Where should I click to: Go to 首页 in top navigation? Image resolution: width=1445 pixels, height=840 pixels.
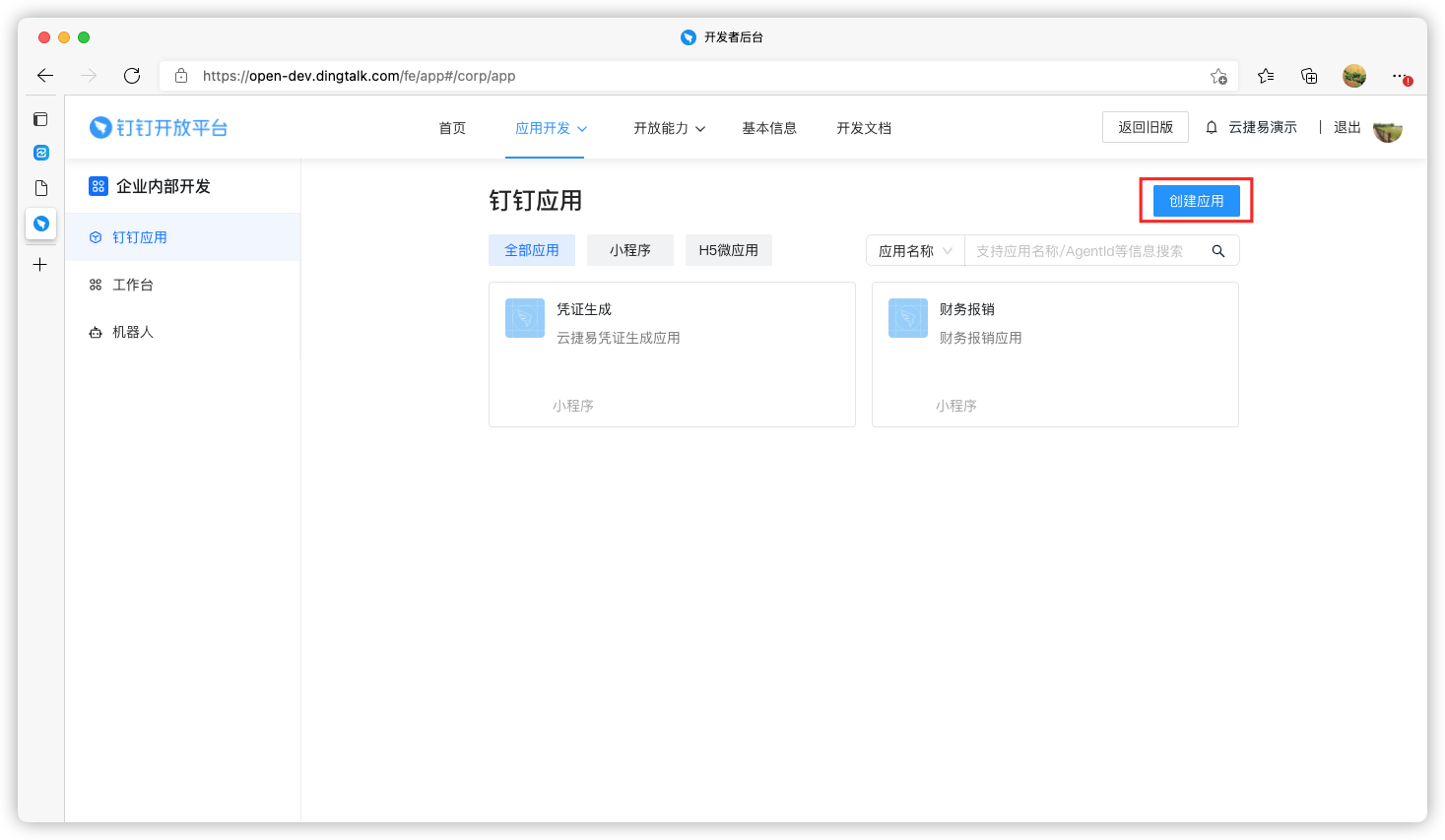tap(452, 128)
